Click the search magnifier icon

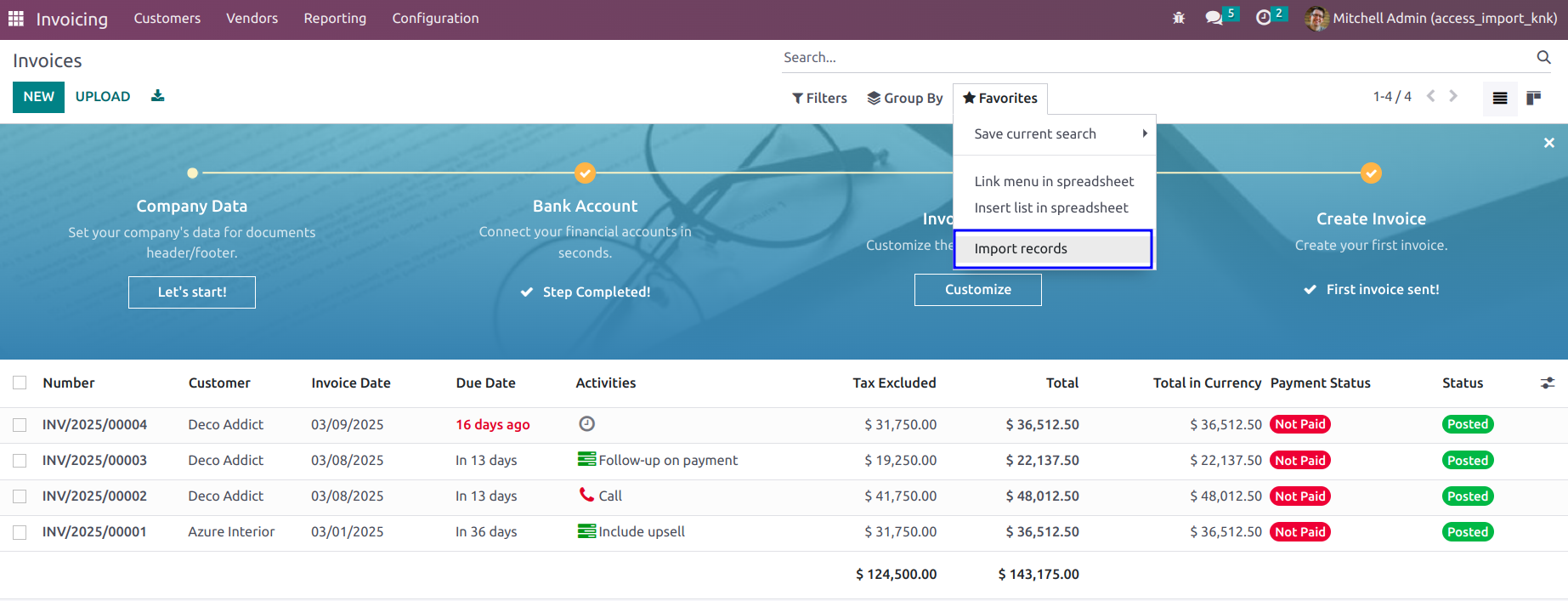1544,57
